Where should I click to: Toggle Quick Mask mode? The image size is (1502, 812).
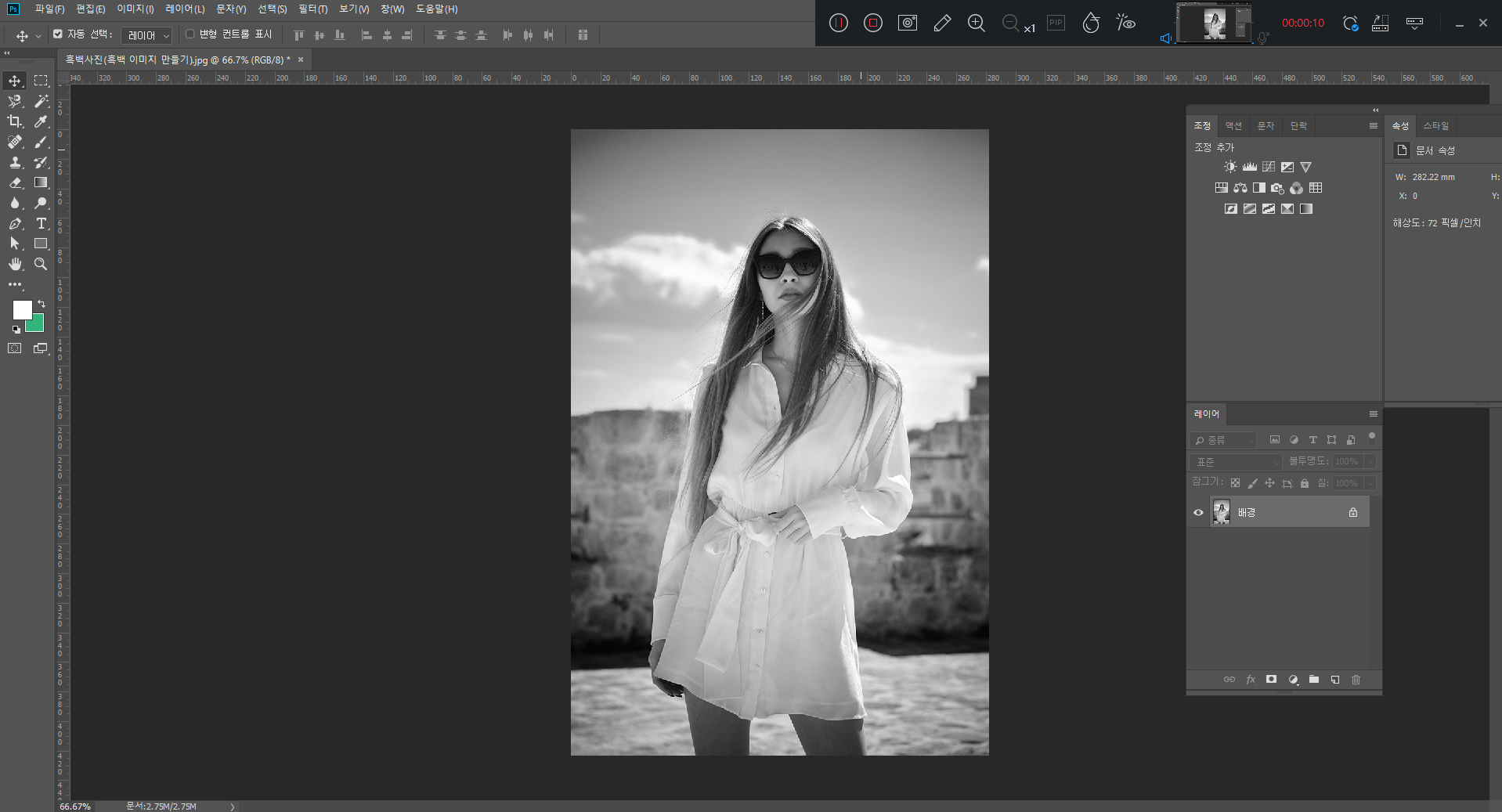[15, 348]
